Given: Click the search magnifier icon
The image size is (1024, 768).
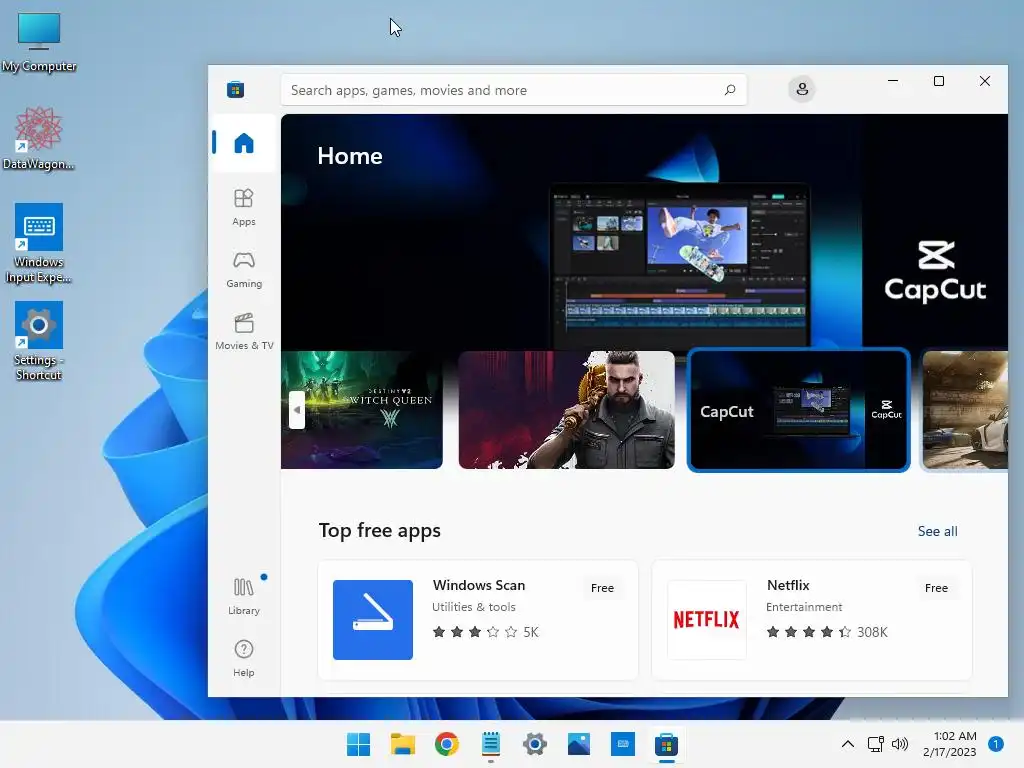Looking at the screenshot, I should point(729,89).
